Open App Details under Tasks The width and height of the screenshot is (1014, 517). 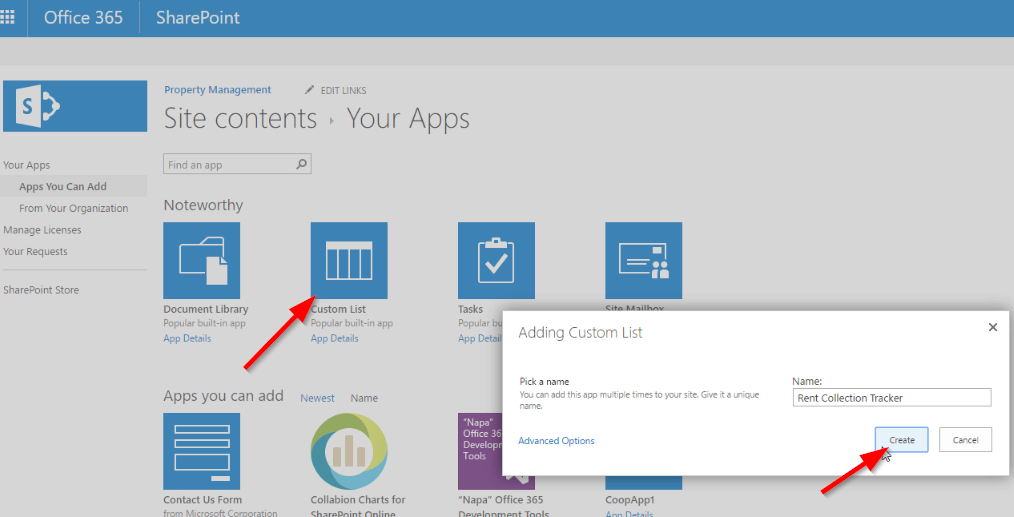[480, 338]
